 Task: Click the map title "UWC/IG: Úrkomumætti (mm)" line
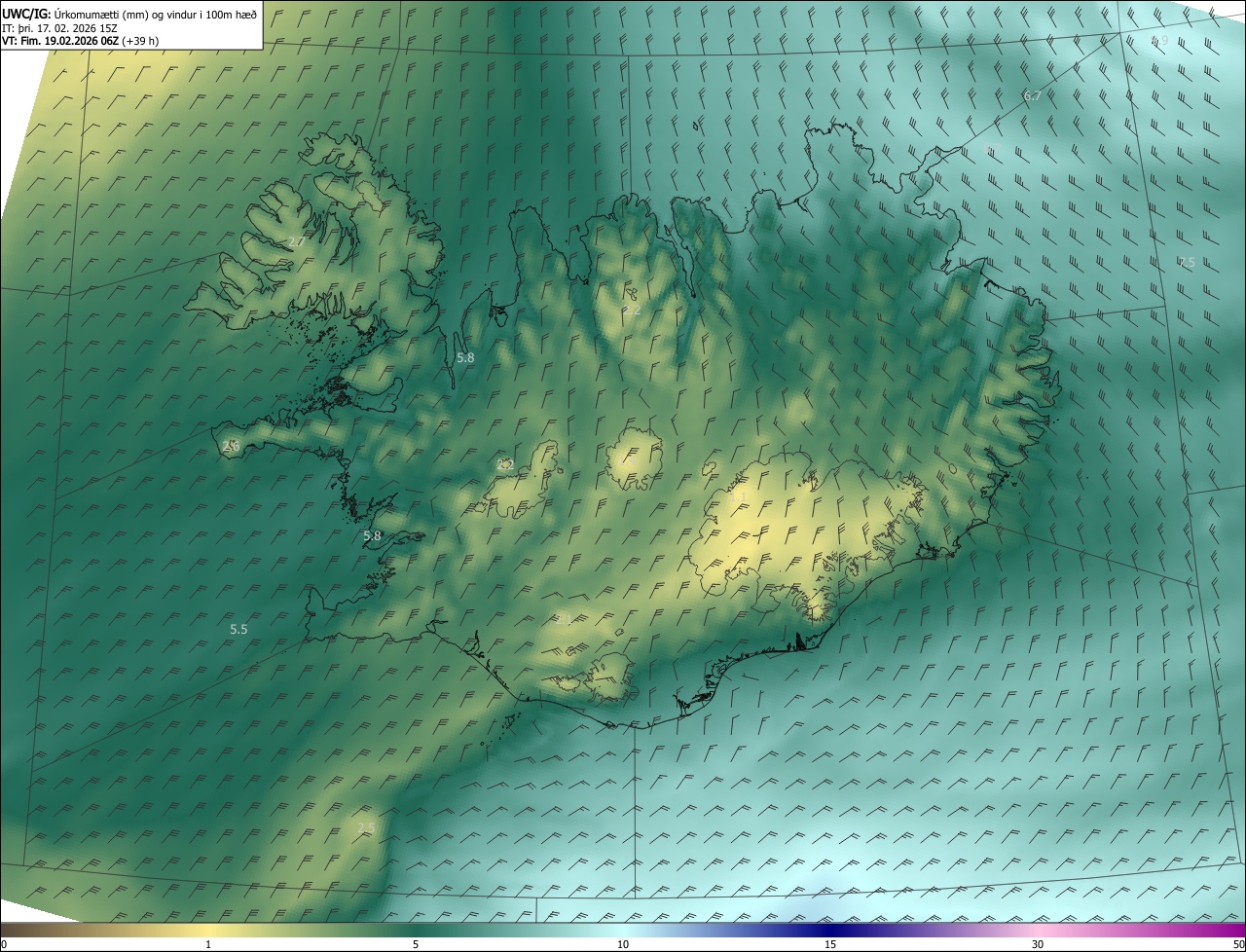[x=129, y=14]
